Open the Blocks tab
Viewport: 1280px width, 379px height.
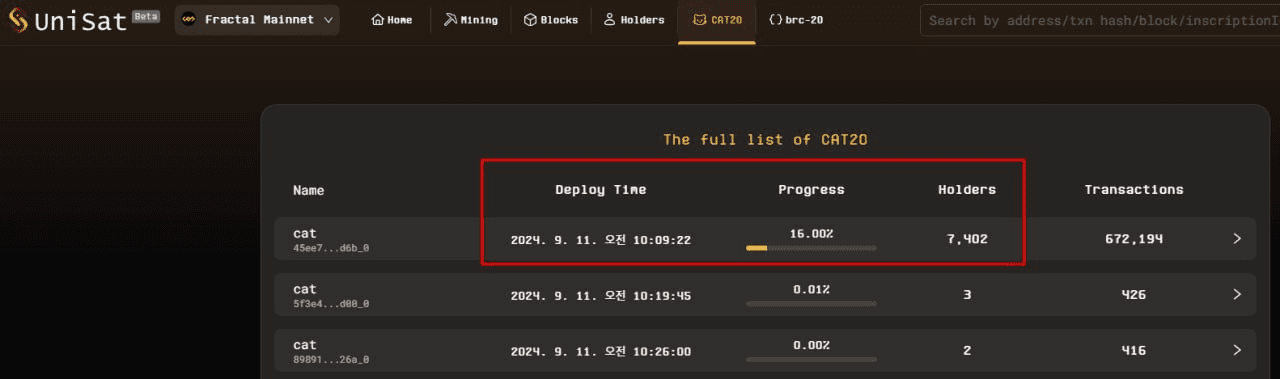[x=551, y=20]
